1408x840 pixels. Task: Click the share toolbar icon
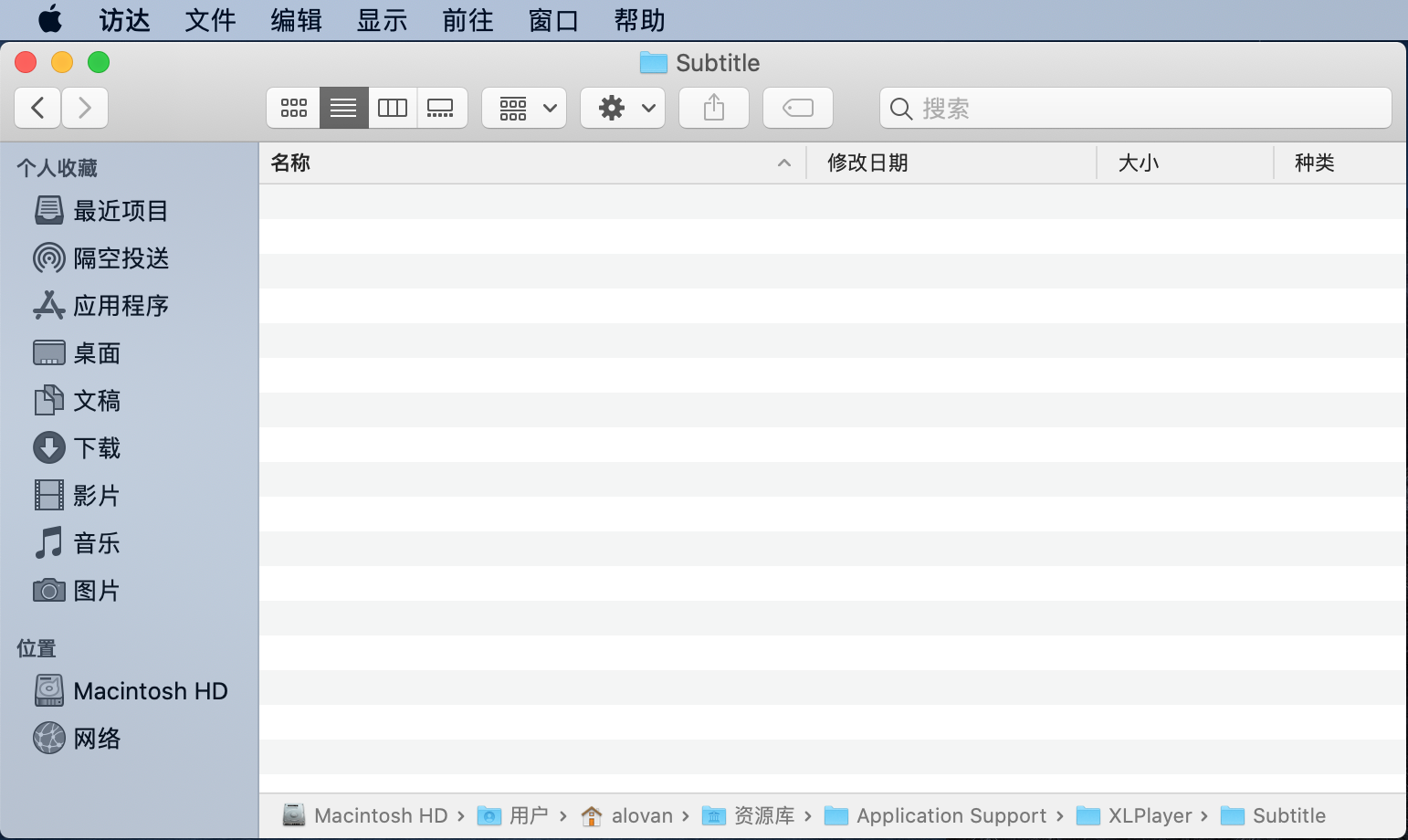pos(714,108)
